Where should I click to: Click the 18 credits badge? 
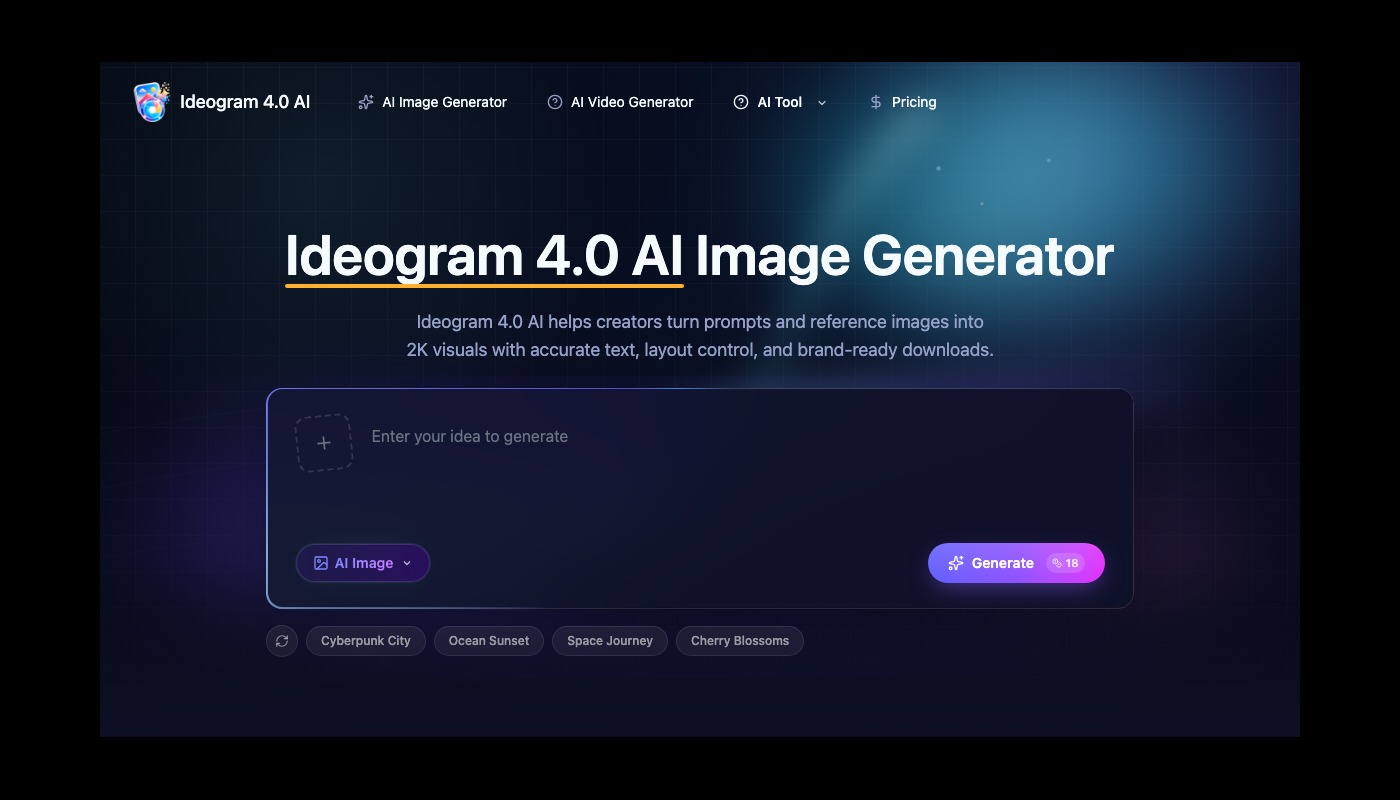point(1065,563)
